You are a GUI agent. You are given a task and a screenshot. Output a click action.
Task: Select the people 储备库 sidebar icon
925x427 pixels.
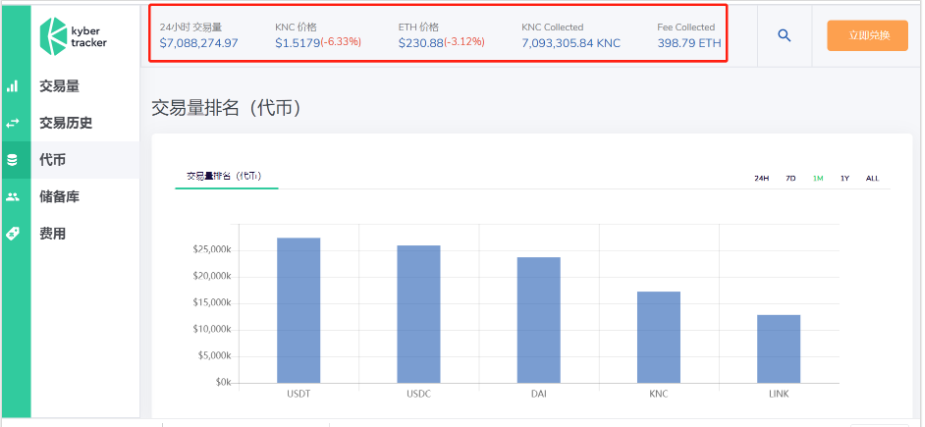(x=12, y=197)
